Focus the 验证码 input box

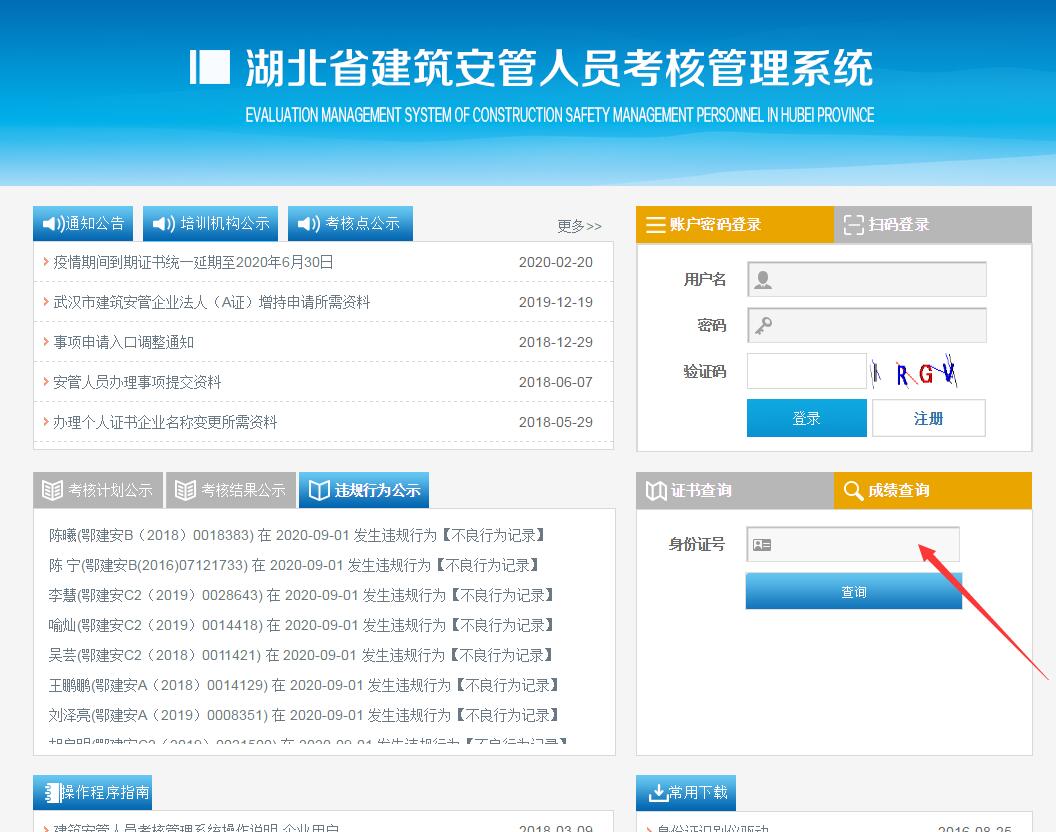click(x=807, y=371)
